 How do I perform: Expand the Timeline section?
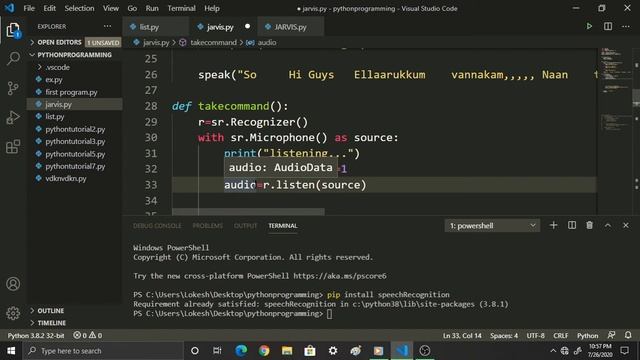coord(51,323)
